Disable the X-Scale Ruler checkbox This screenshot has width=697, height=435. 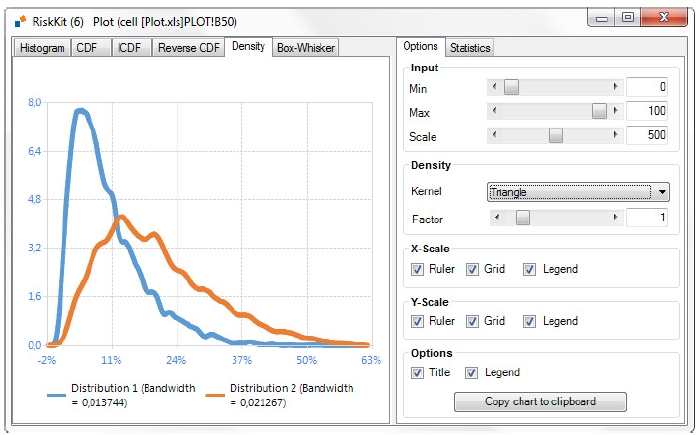point(418,269)
